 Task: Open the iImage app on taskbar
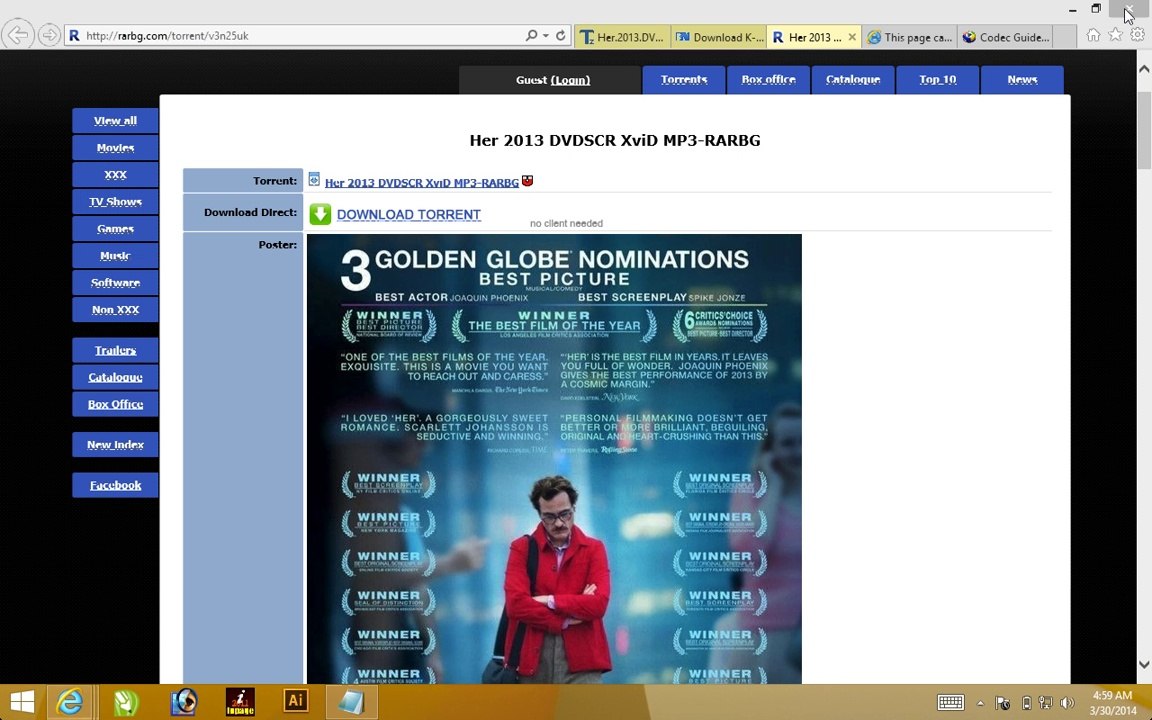click(240, 702)
